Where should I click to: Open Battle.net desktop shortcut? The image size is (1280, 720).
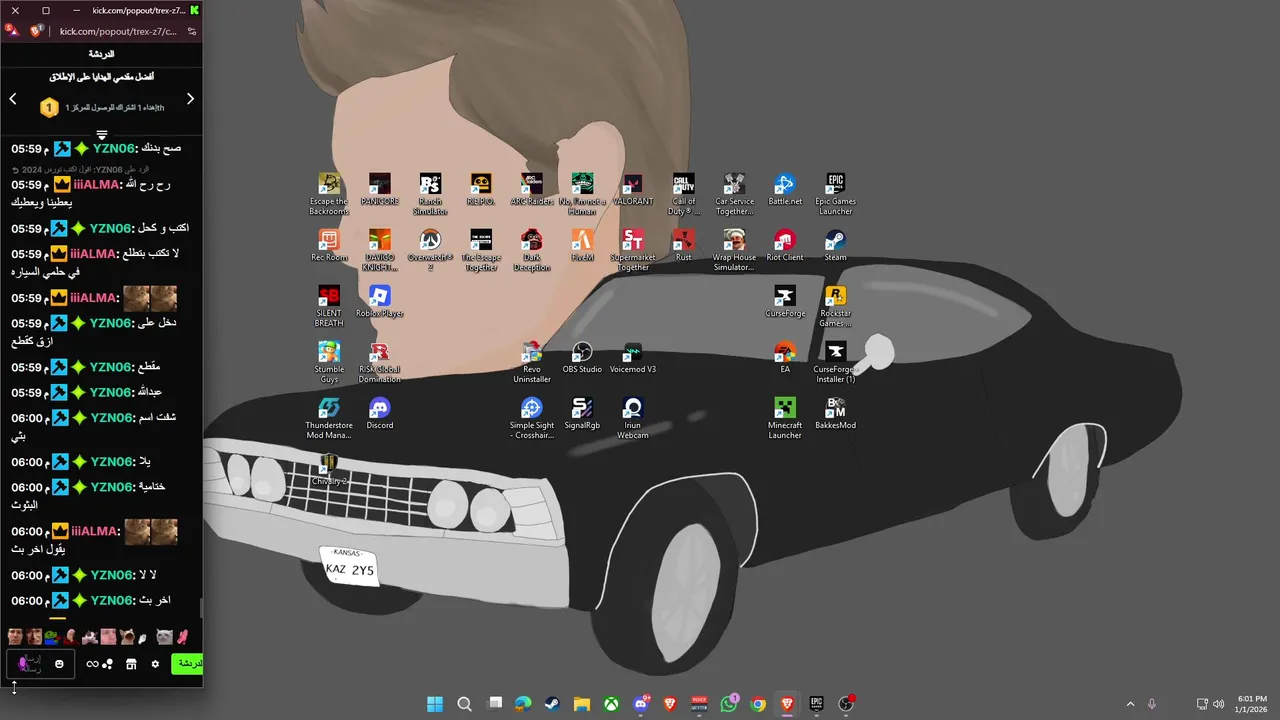click(x=785, y=189)
